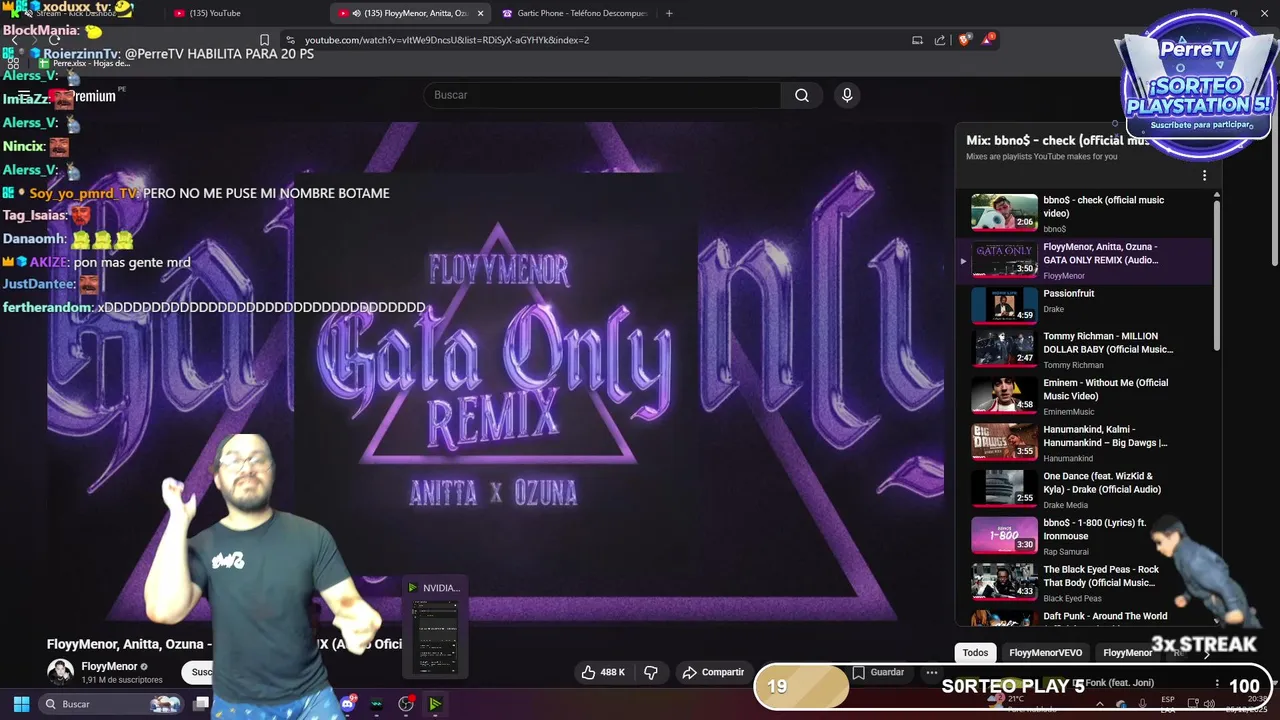Select the FloyyMenorVEVO filter chip

[x=1045, y=653]
